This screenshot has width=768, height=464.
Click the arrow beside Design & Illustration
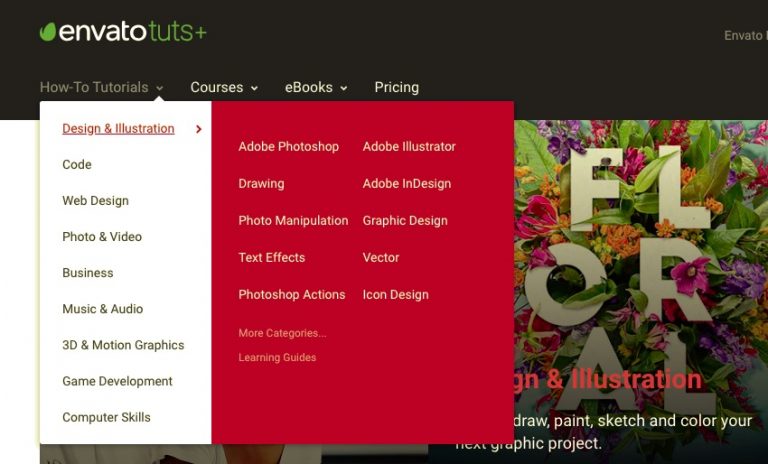point(198,129)
